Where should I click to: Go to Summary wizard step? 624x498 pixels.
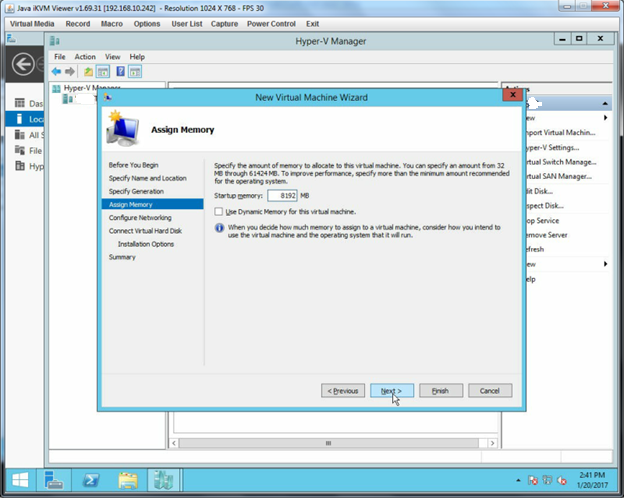[x=122, y=257]
